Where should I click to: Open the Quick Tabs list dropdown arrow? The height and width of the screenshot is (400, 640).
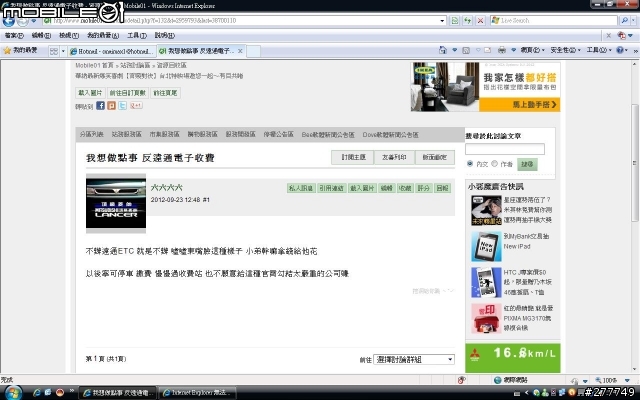coord(63,51)
